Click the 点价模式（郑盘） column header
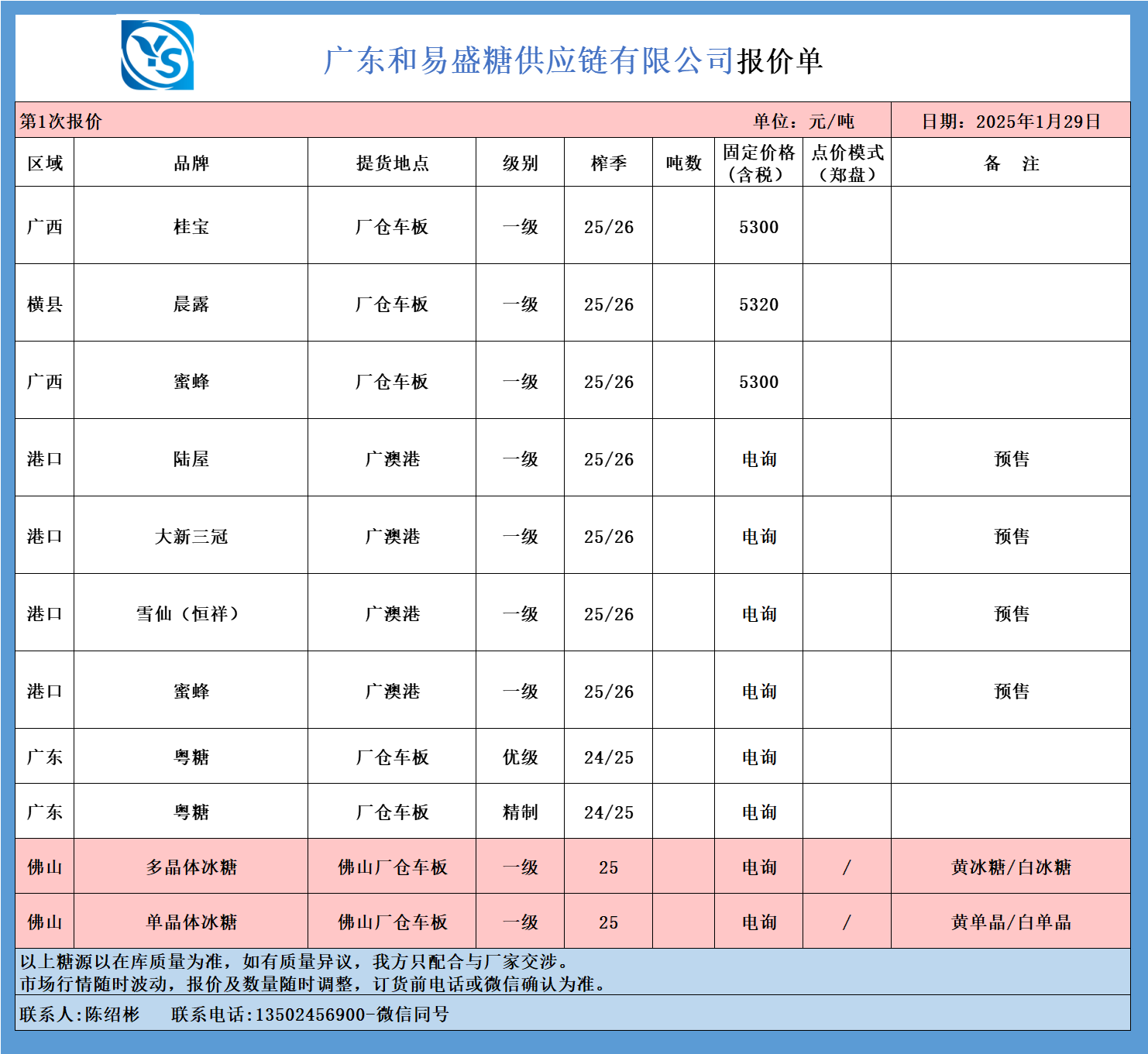This screenshot has height=1054, width=1148. 847,163
